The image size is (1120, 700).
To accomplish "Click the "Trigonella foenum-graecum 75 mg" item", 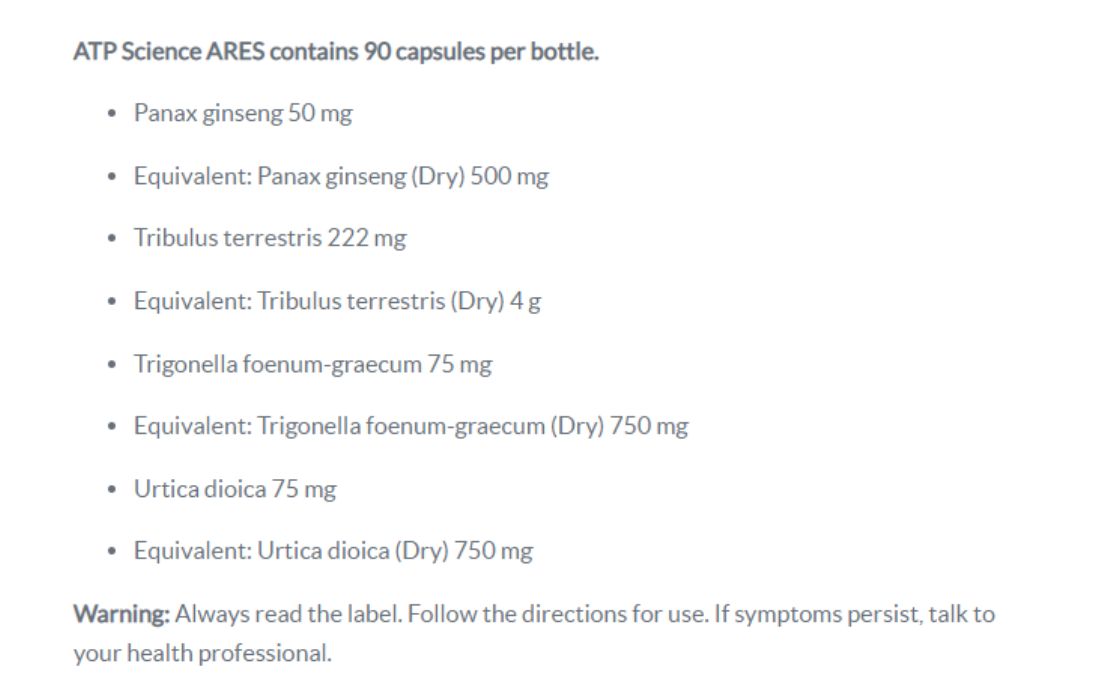I will coord(313,364).
